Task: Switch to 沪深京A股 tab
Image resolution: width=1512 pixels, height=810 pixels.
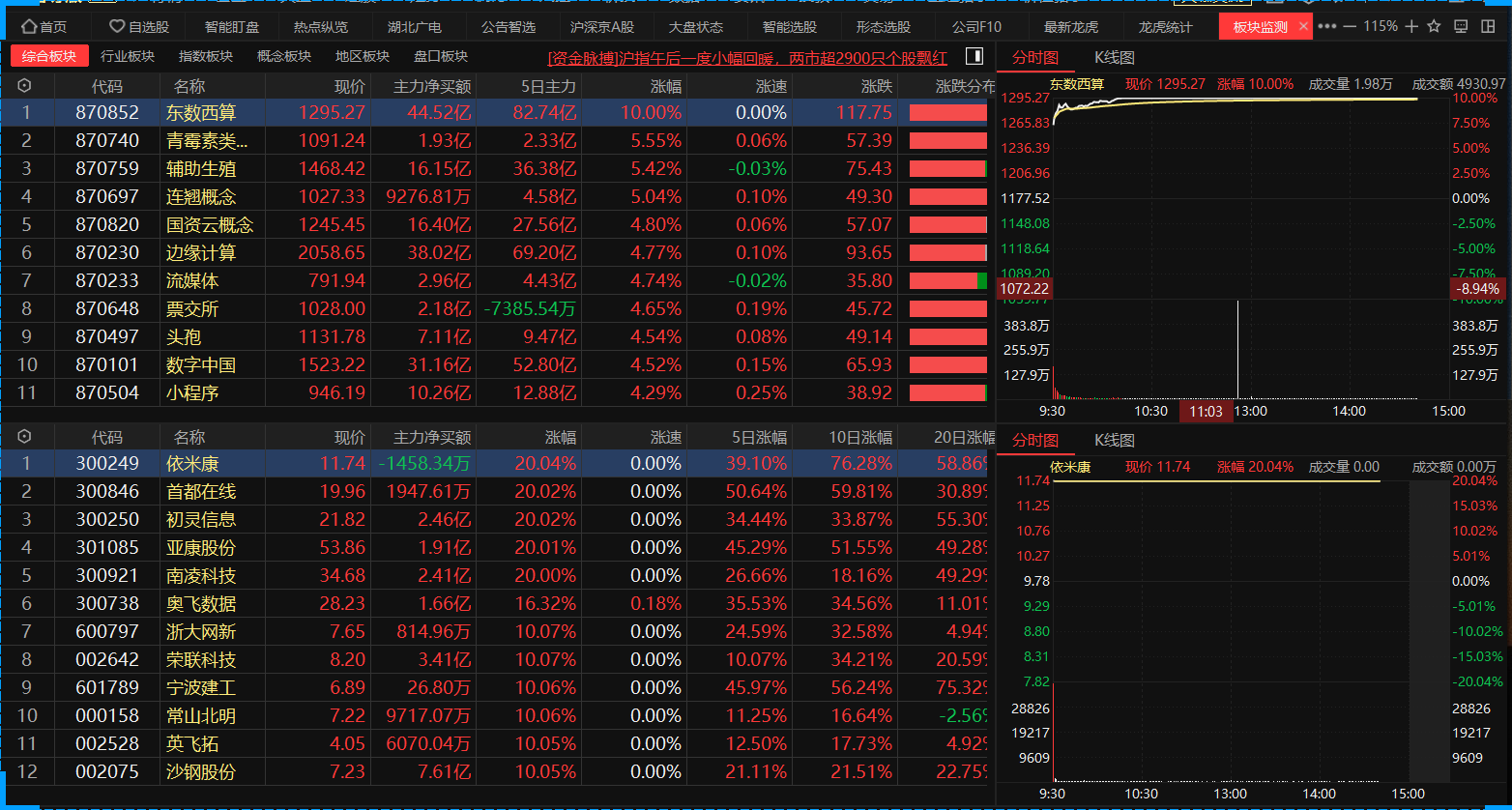Action: point(602,27)
